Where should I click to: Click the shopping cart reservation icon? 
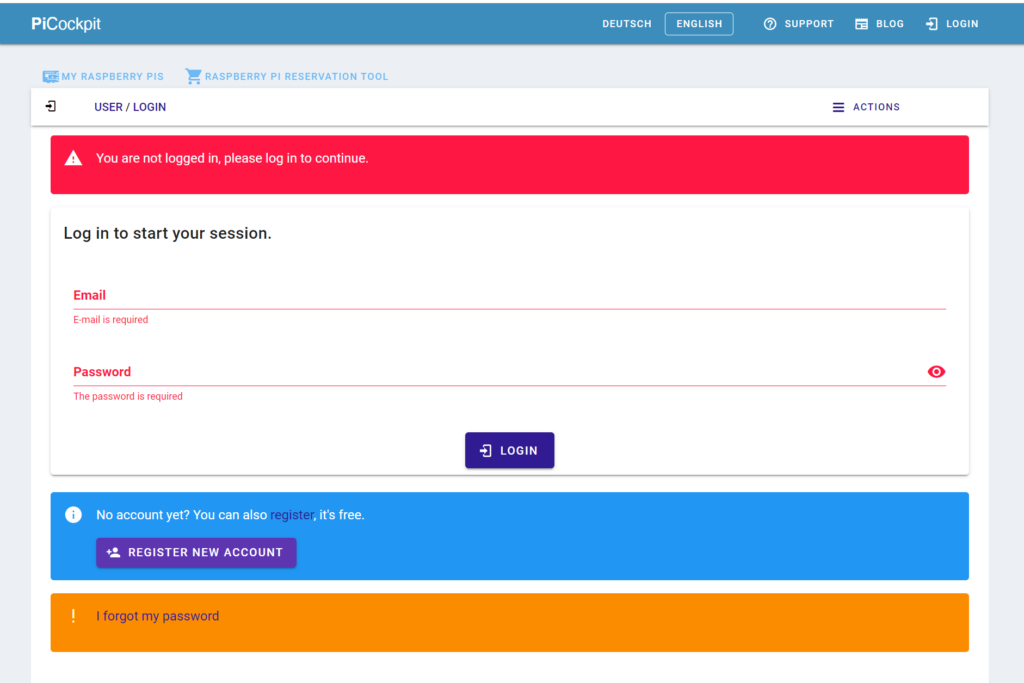coord(193,76)
